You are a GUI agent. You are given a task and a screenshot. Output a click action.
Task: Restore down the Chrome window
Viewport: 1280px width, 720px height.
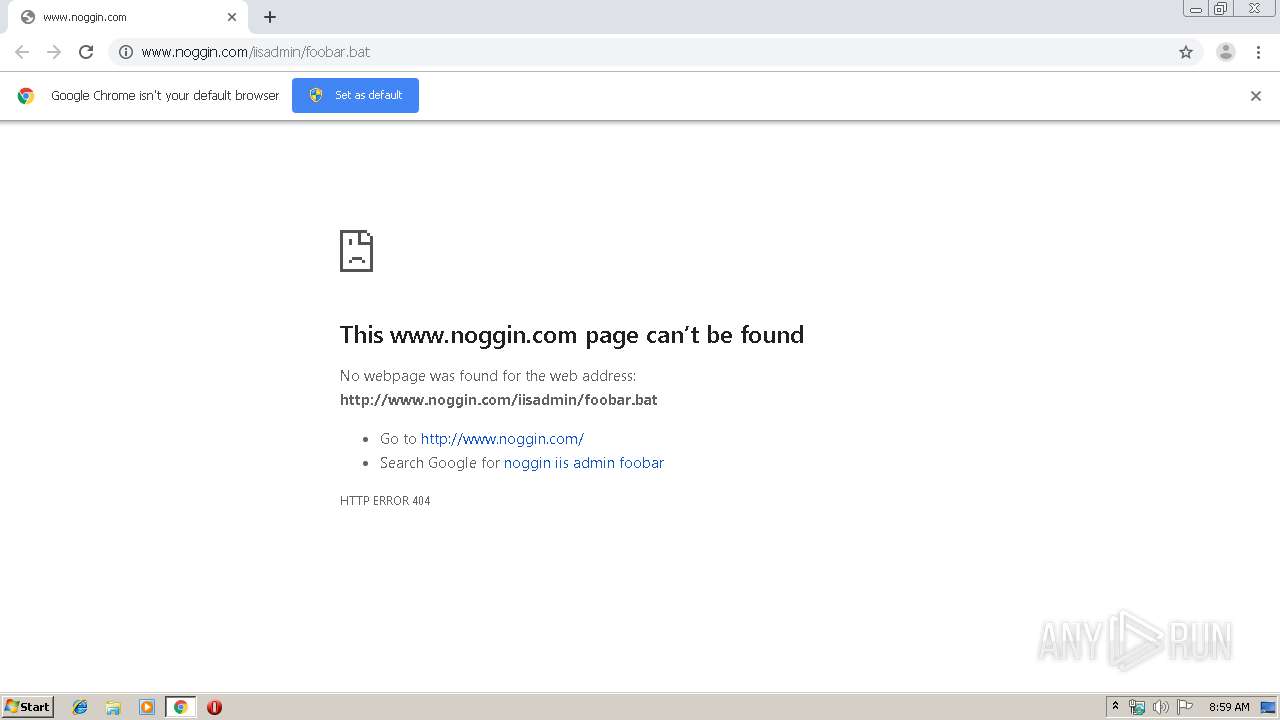coord(1221,9)
